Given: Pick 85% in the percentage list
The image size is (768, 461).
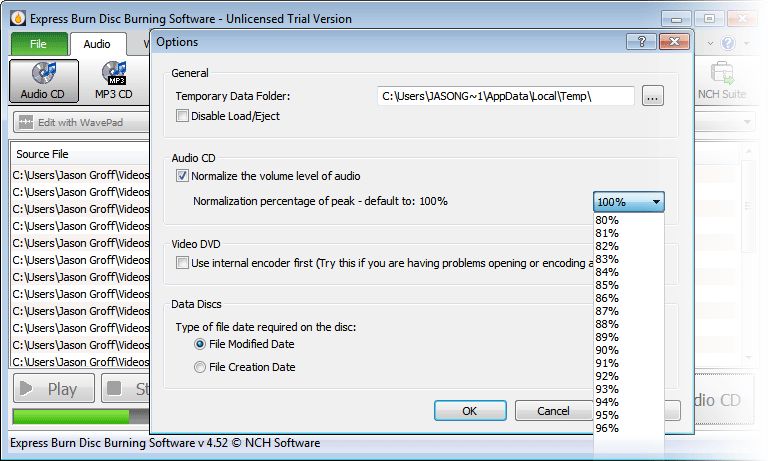Looking at the screenshot, I should 607,285.
